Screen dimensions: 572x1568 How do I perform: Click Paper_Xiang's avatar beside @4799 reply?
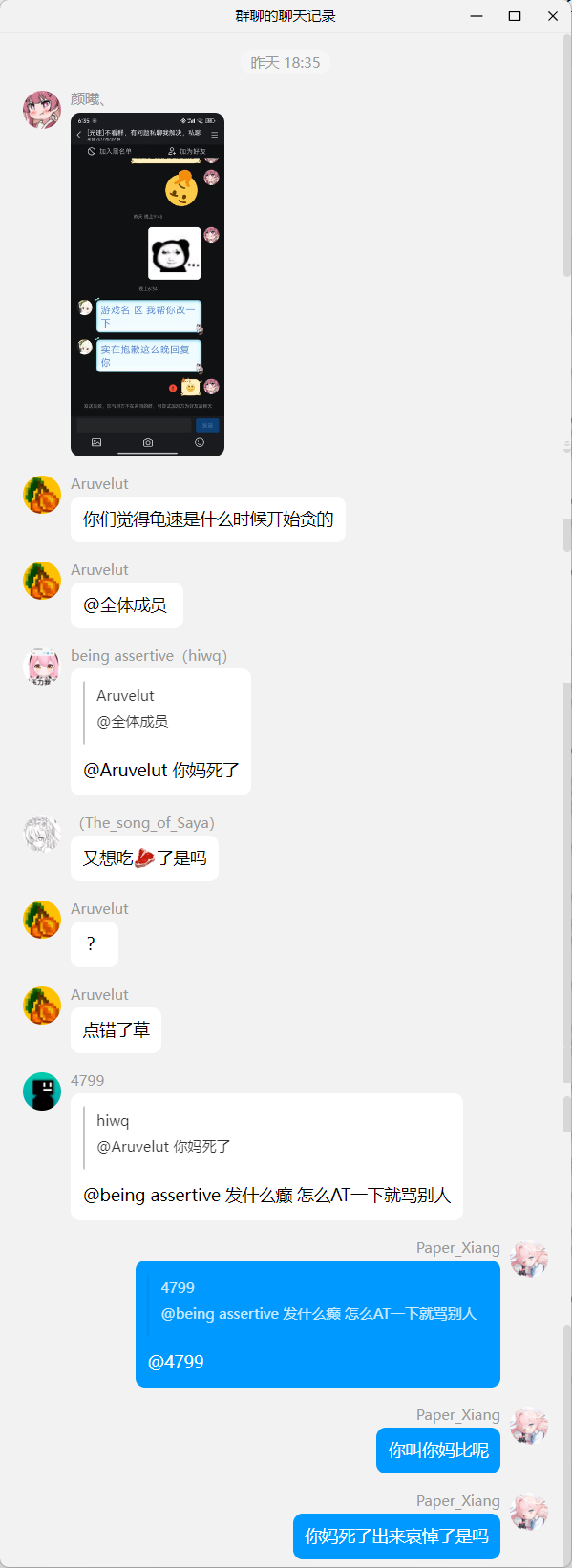click(x=529, y=1259)
